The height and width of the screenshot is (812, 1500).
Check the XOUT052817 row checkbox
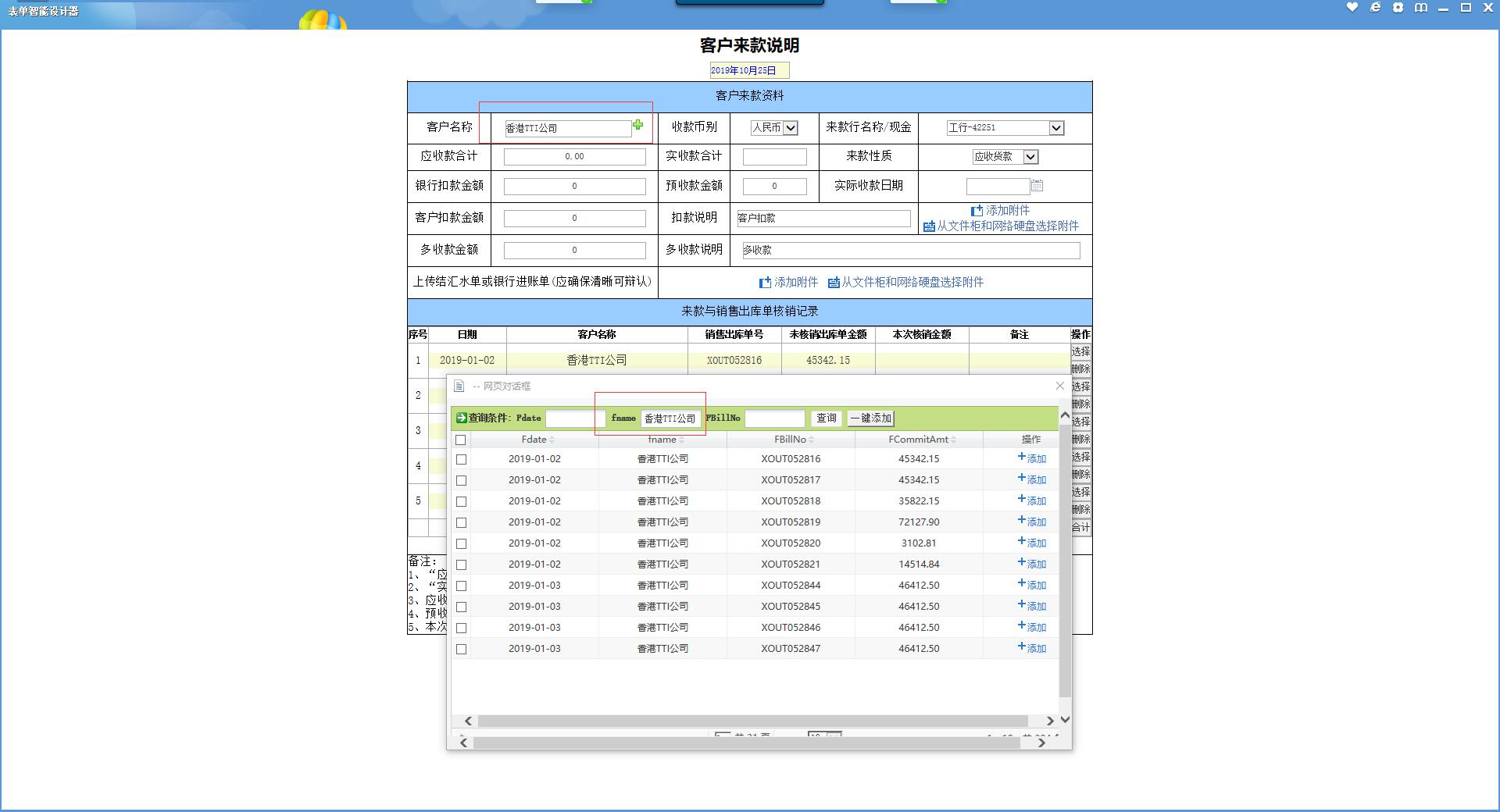461,480
